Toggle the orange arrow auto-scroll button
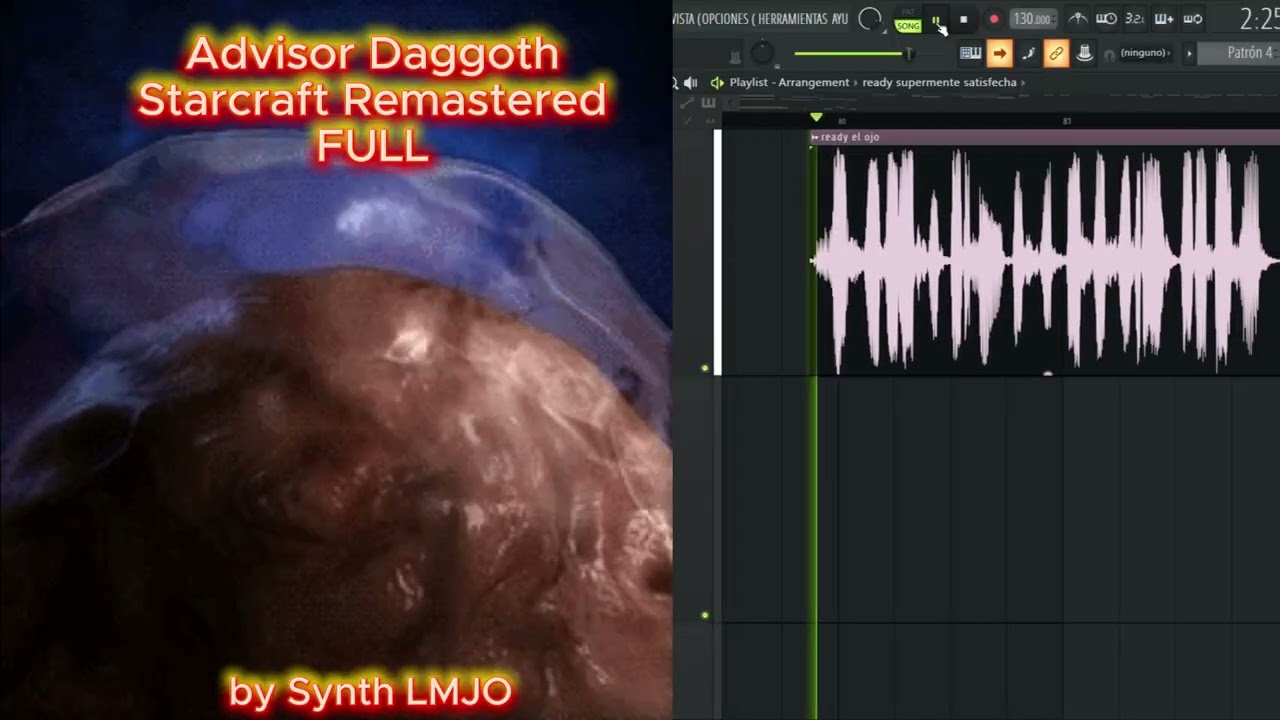 pos(999,54)
